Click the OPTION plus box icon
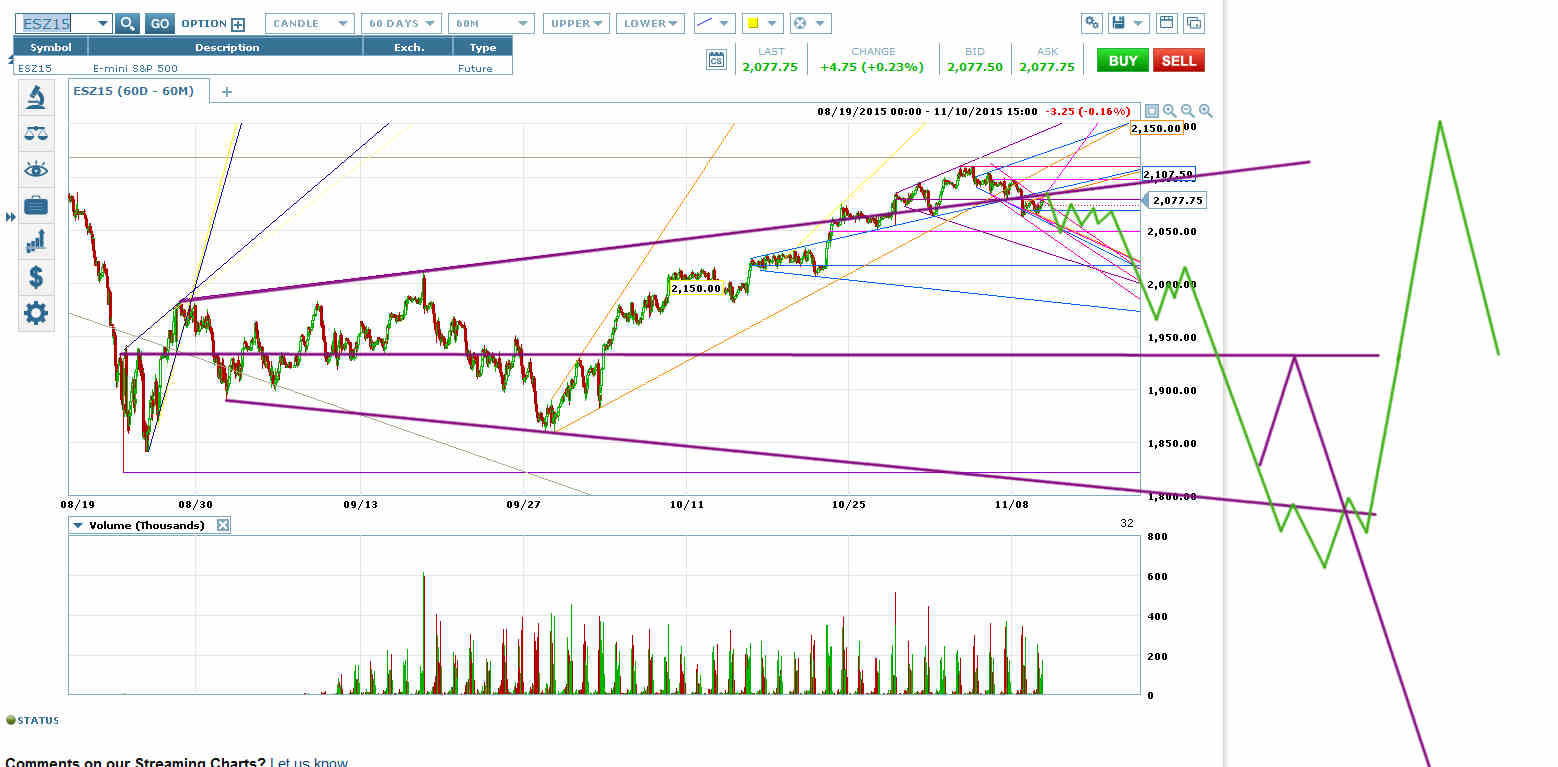 (238, 24)
